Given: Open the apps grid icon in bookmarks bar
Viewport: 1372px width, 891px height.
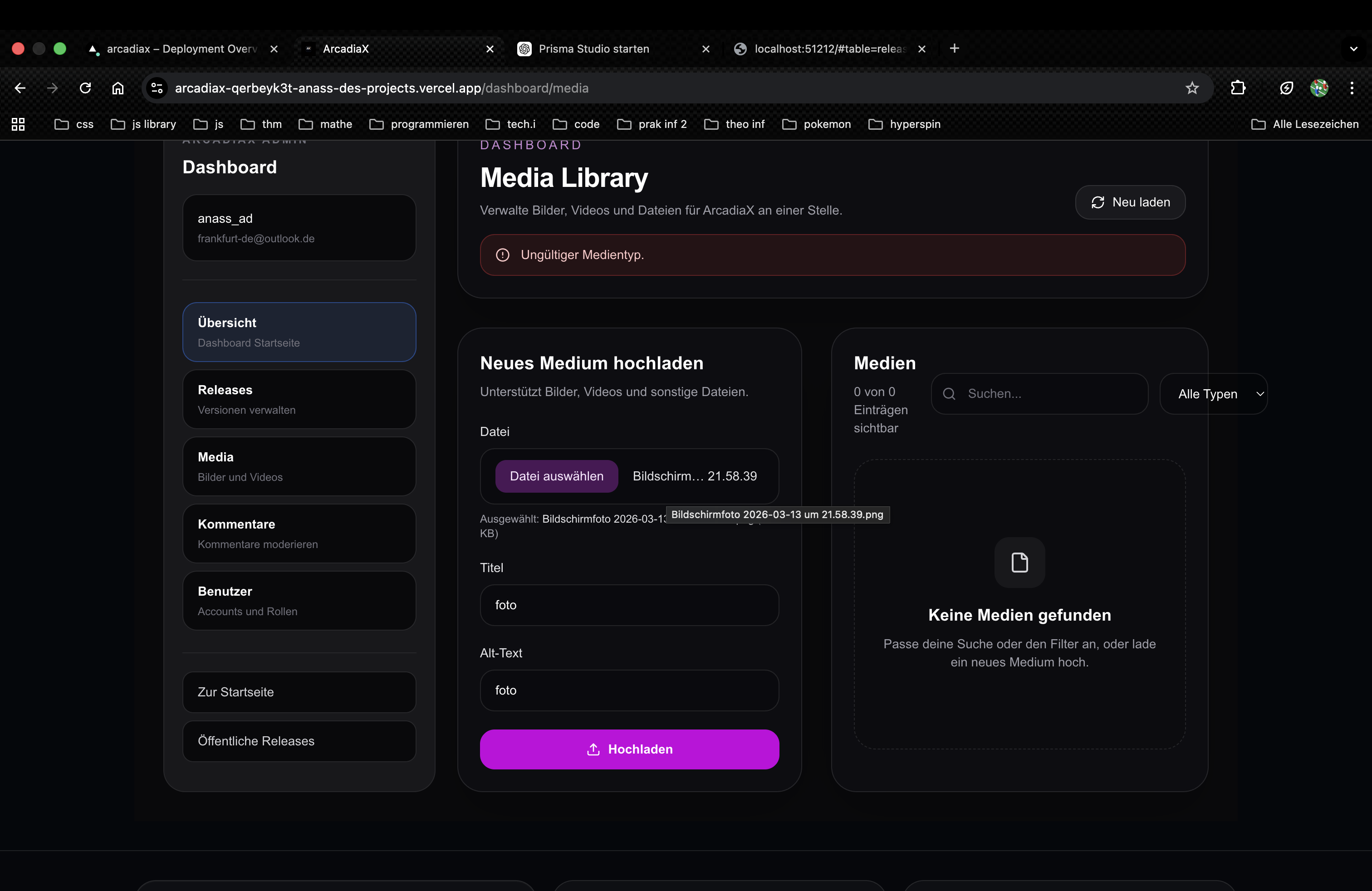Looking at the screenshot, I should coord(18,124).
